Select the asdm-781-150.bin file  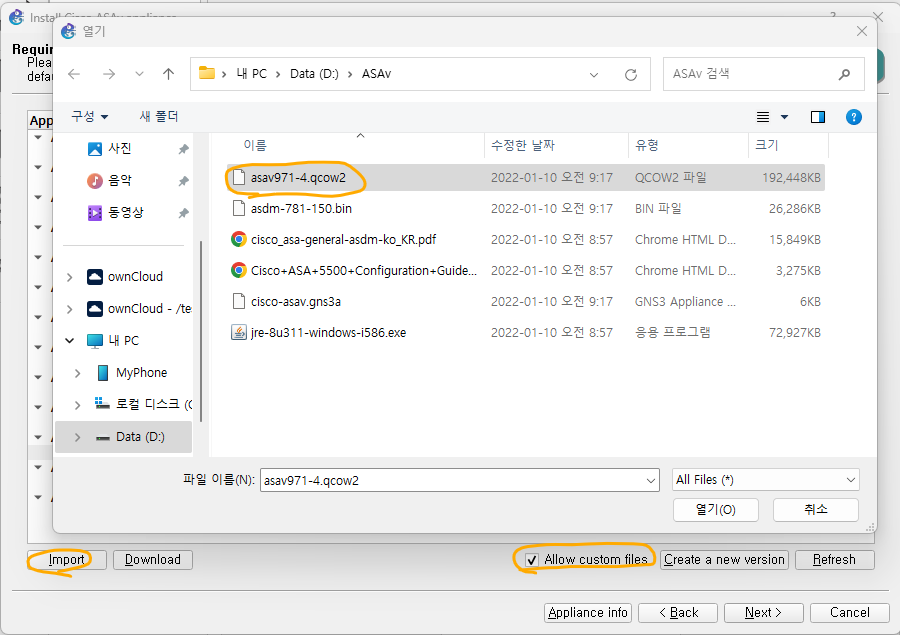click(526, 208)
